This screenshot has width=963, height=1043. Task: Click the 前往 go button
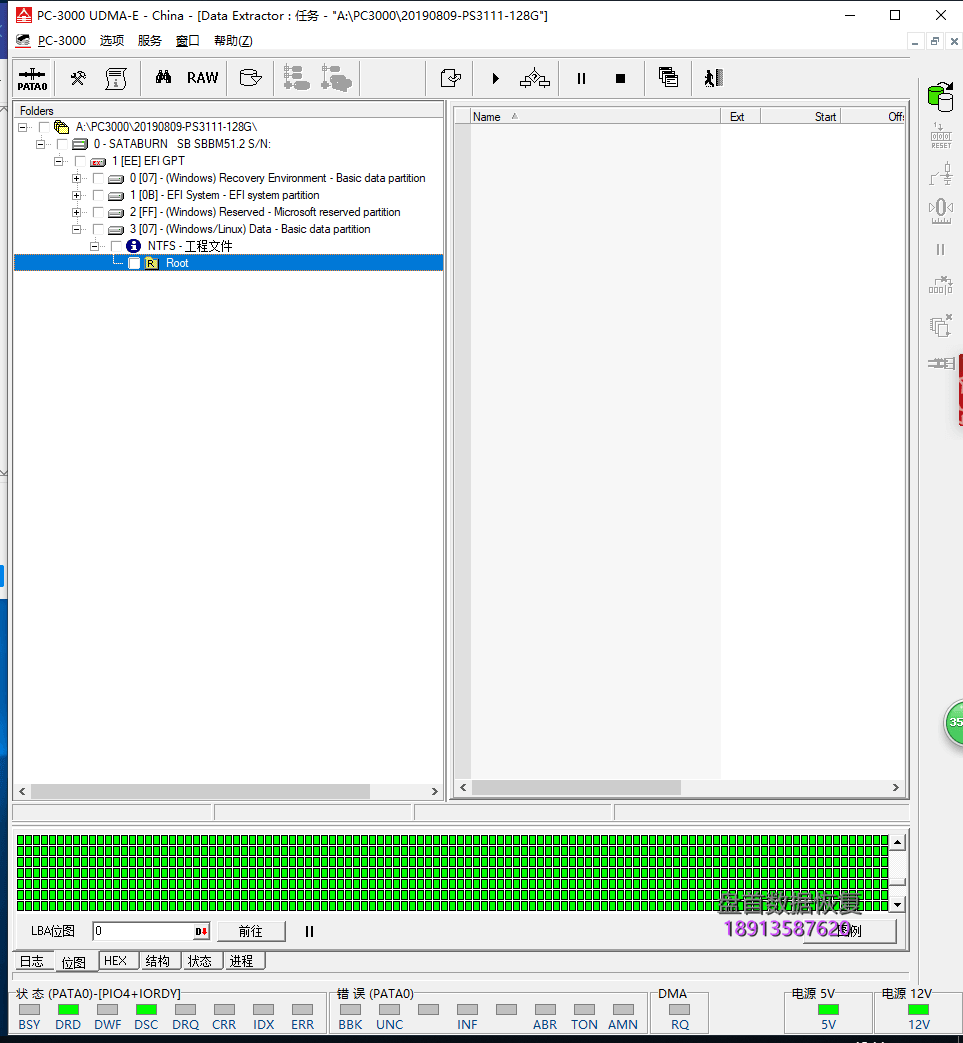251,931
